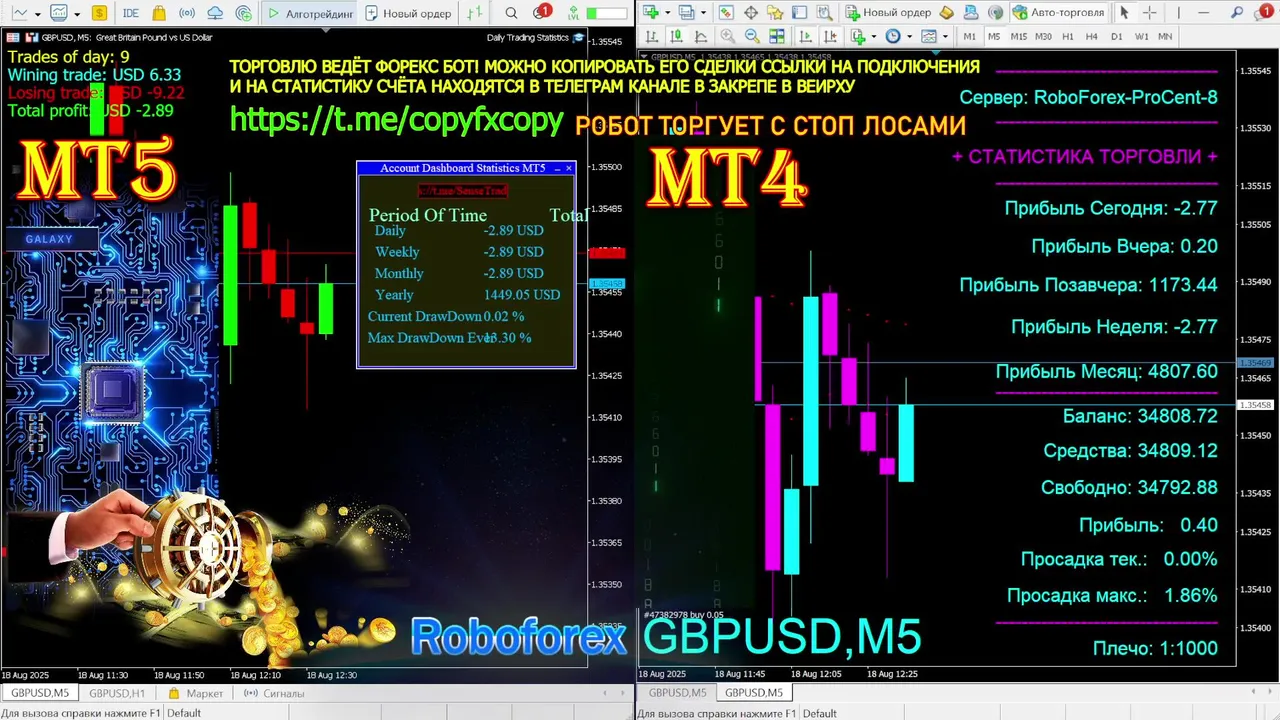The width and height of the screenshot is (1280, 720).
Task: Click the new chart icon in MT4 toolbar
Action: click(x=651, y=12)
